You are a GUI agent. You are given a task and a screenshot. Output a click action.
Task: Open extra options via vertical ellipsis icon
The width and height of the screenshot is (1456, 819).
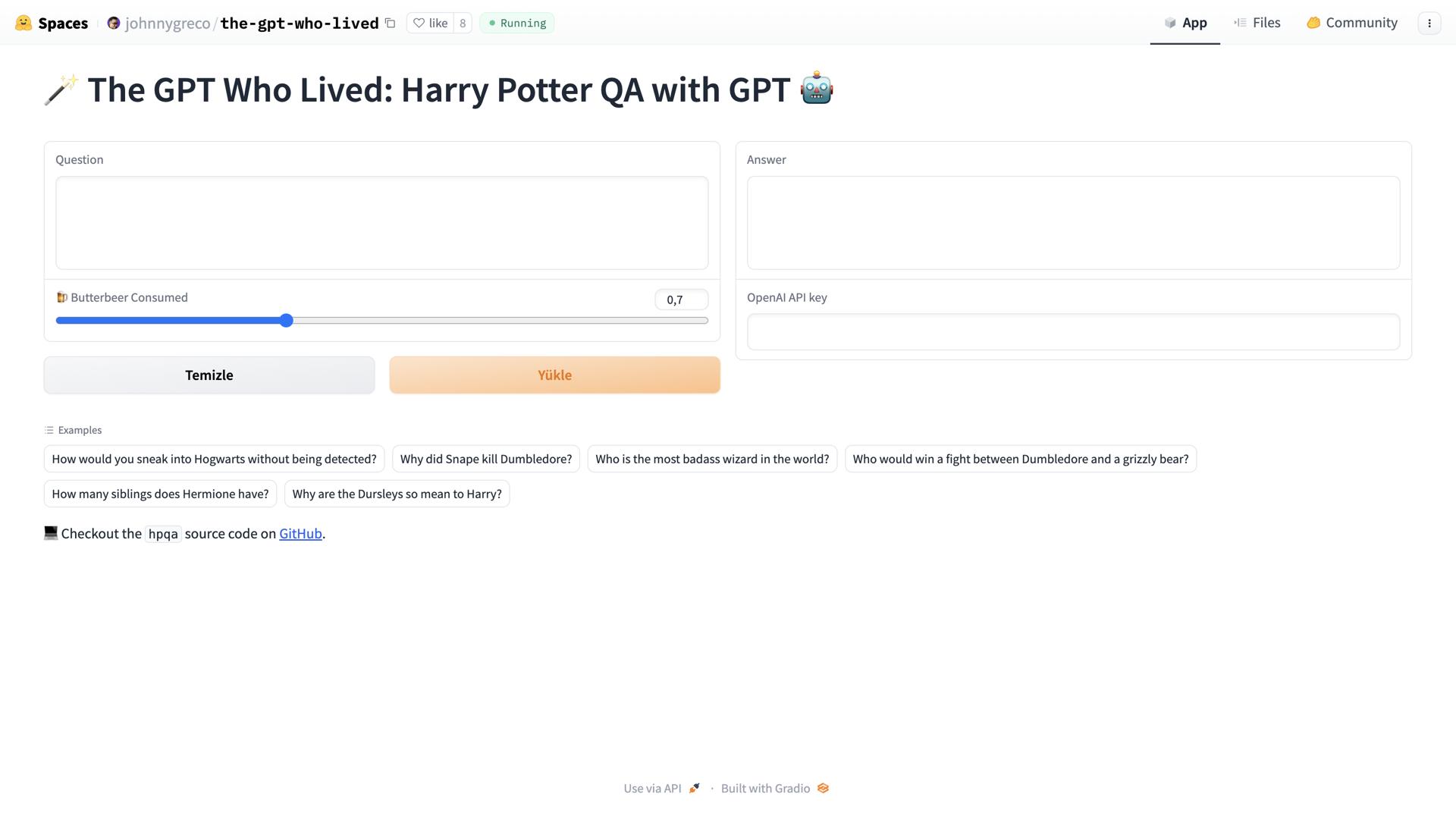pos(1429,23)
